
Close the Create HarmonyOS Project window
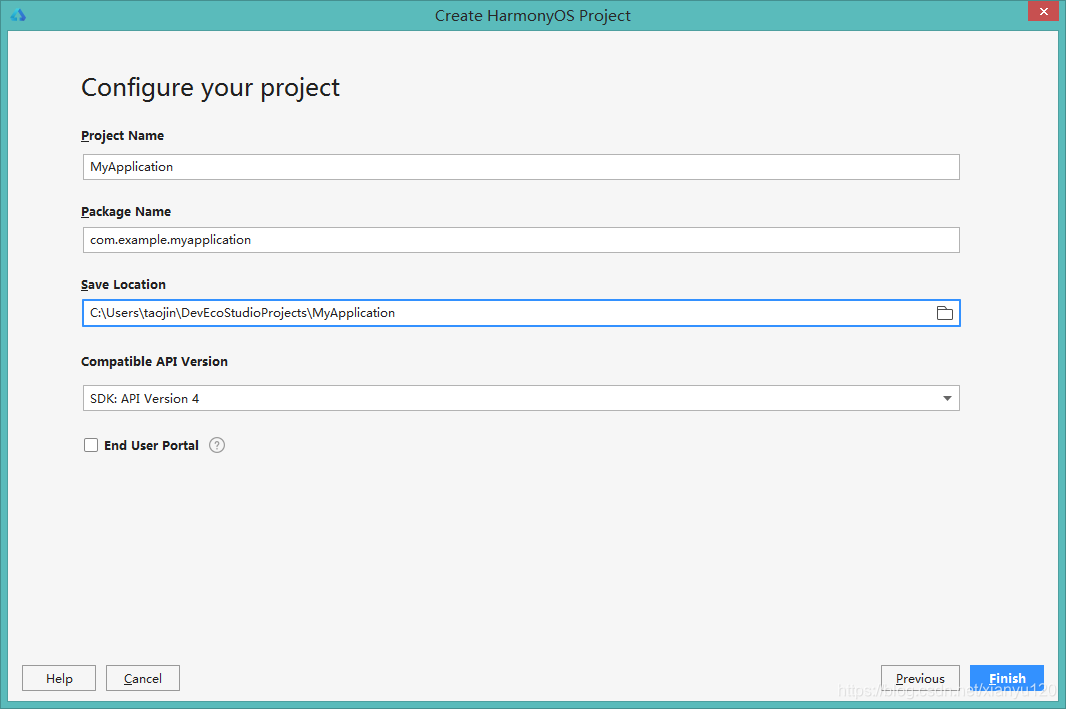[x=1044, y=12]
